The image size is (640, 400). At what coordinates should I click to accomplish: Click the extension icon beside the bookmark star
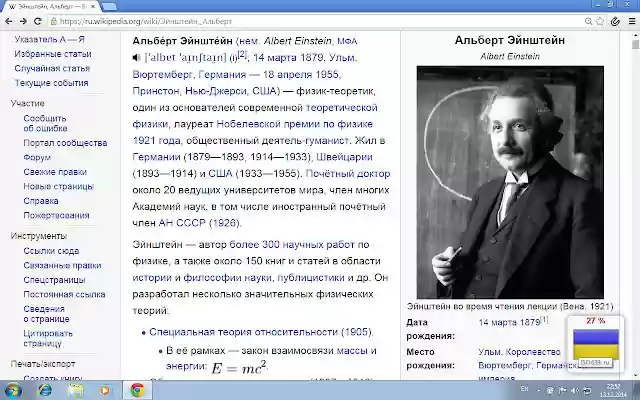tap(615, 21)
